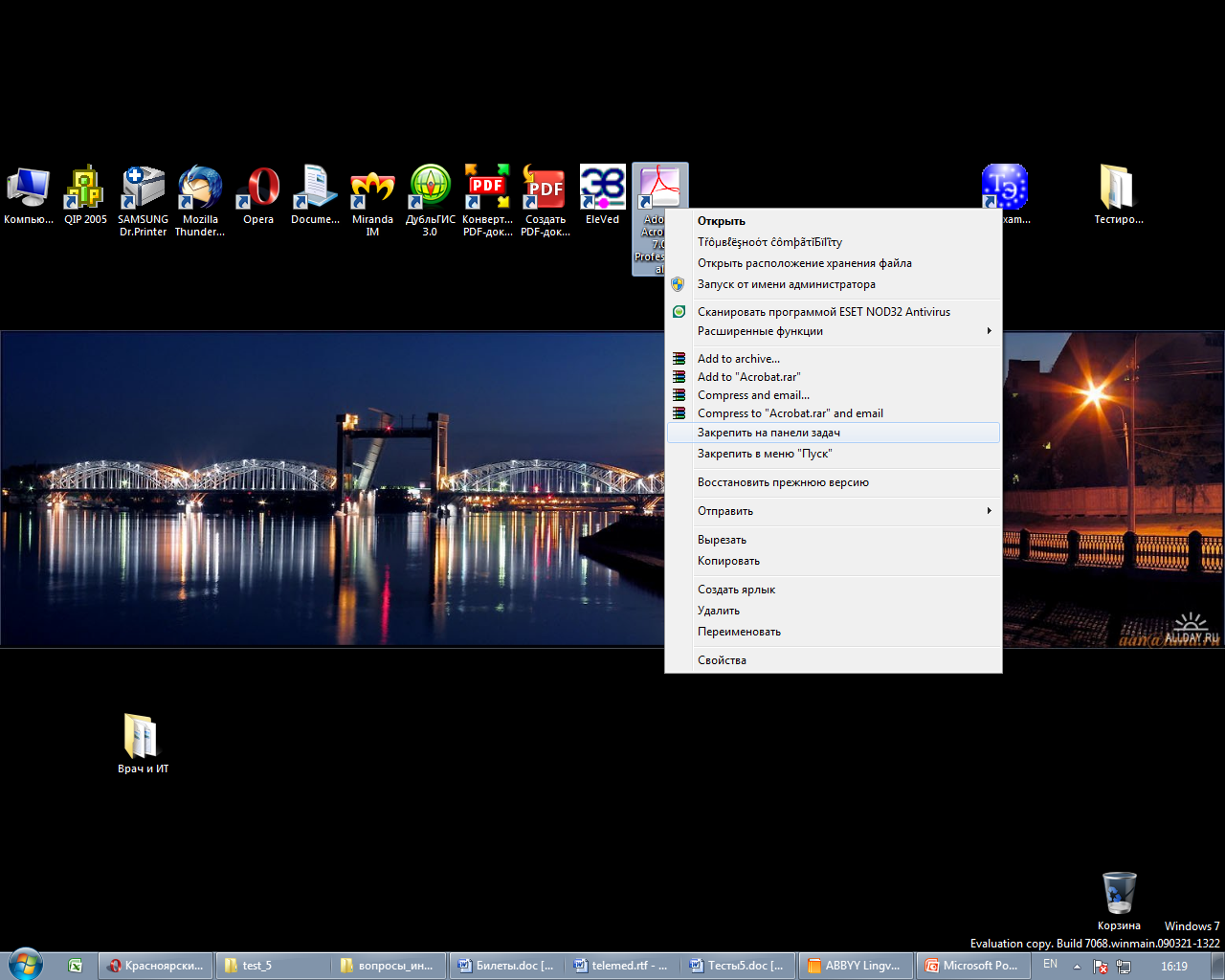Image resolution: width=1225 pixels, height=980 pixels.
Task: Switch to Microsoft PowerPoint taskbar button
Action: [973, 966]
